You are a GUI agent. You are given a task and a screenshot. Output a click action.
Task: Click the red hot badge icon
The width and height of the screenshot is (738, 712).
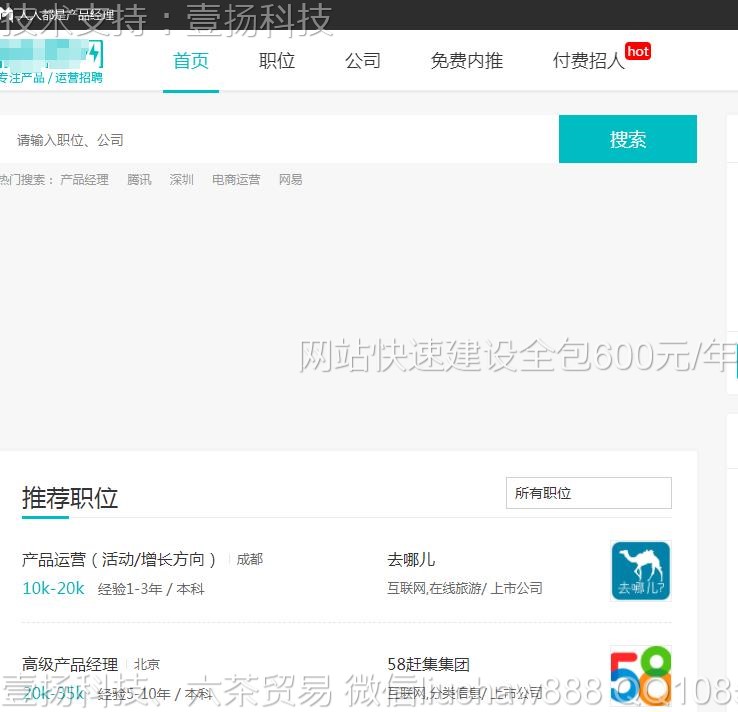coord(638,51)
